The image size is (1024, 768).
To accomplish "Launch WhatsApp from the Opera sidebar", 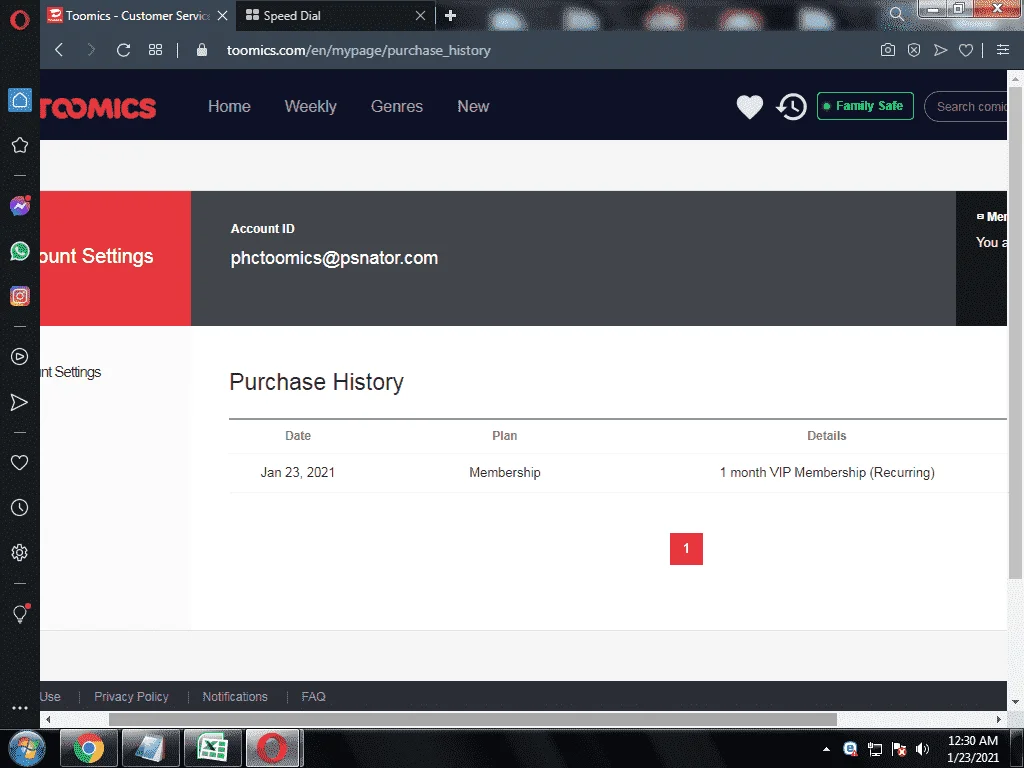I will point(20,251).
